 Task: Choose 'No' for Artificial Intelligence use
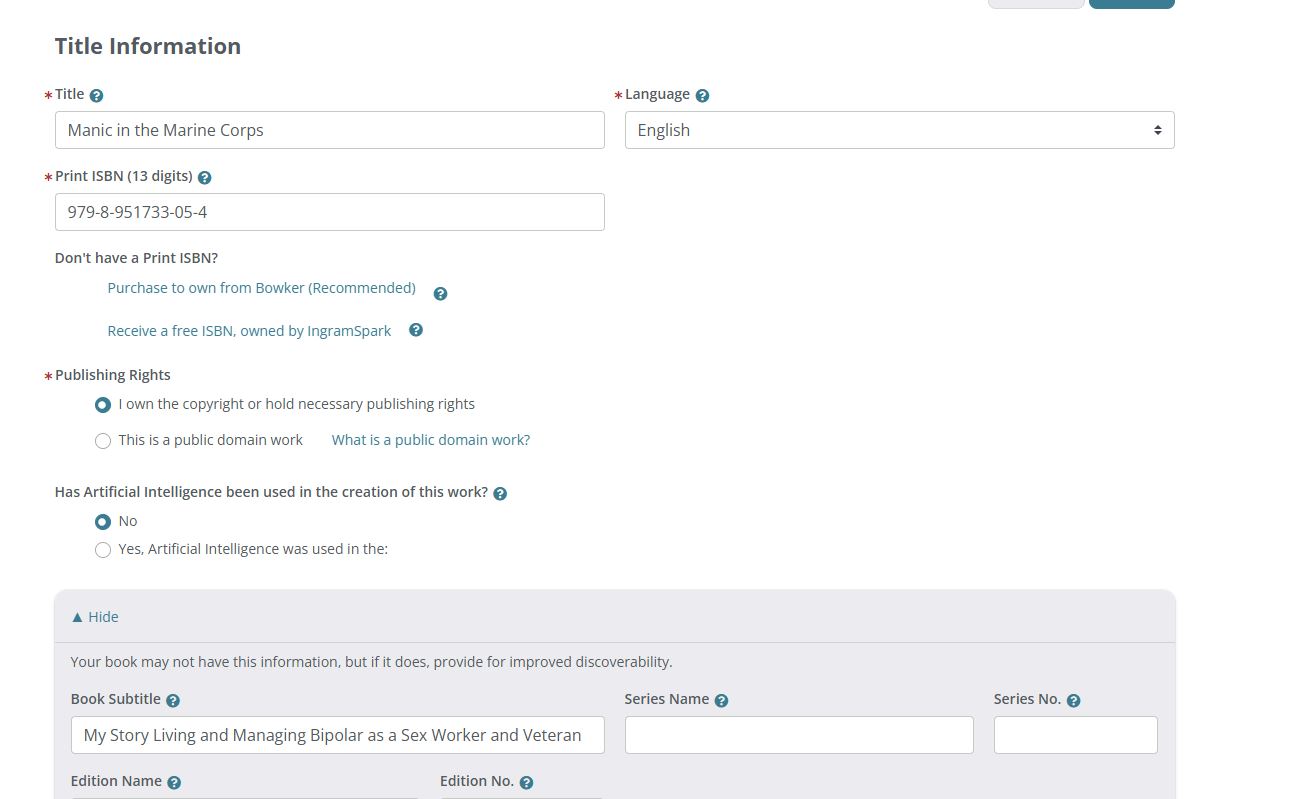tap(103, 522)
